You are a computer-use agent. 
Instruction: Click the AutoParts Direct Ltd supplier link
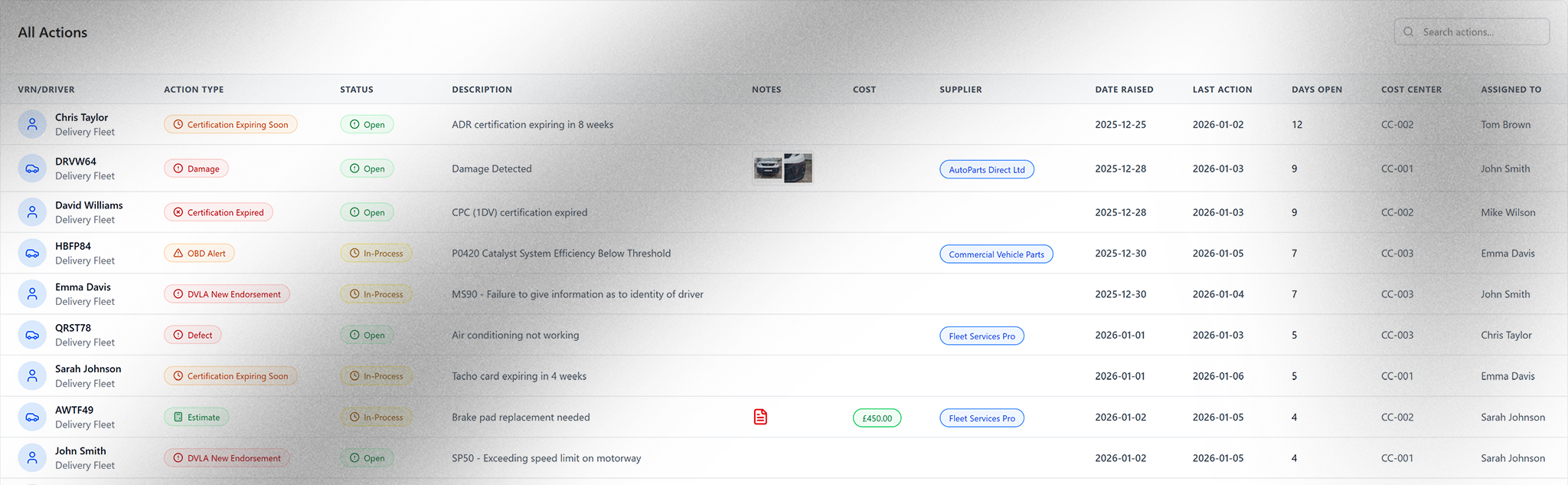986,169
